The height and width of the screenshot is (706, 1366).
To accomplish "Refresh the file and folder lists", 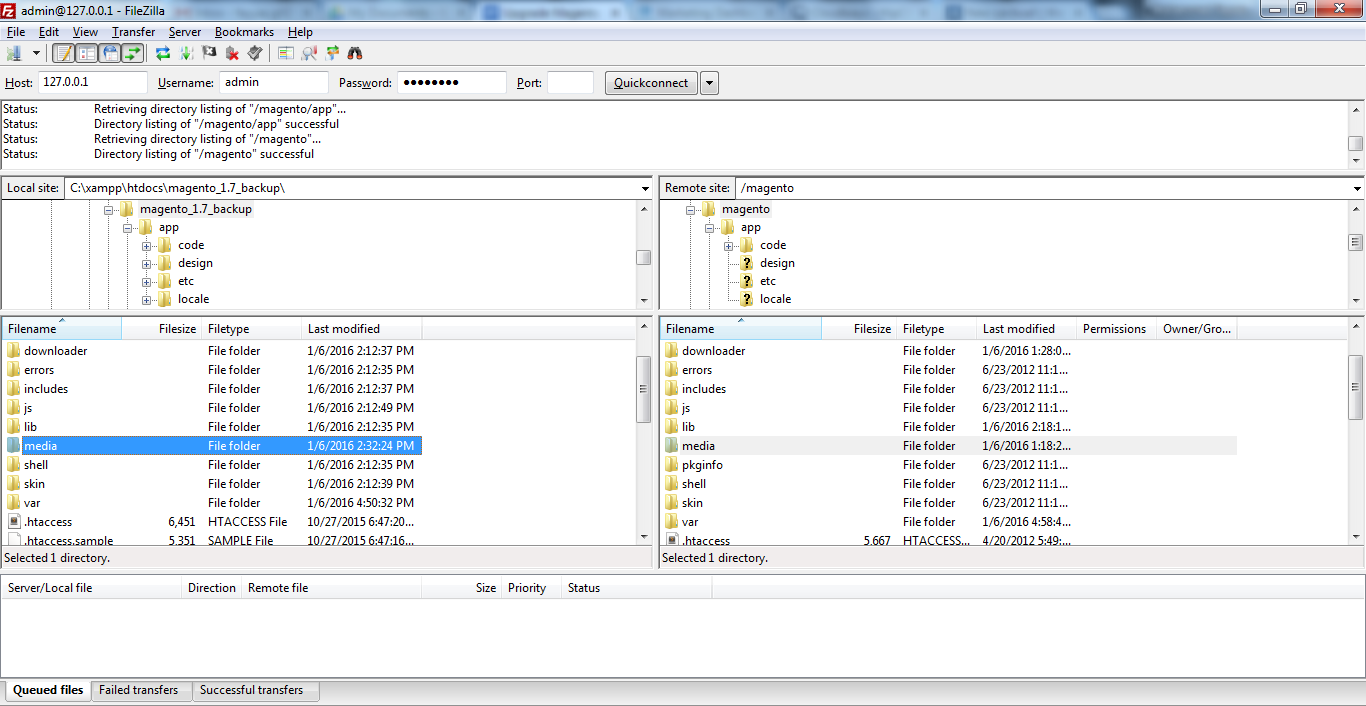I will [163, 53].
